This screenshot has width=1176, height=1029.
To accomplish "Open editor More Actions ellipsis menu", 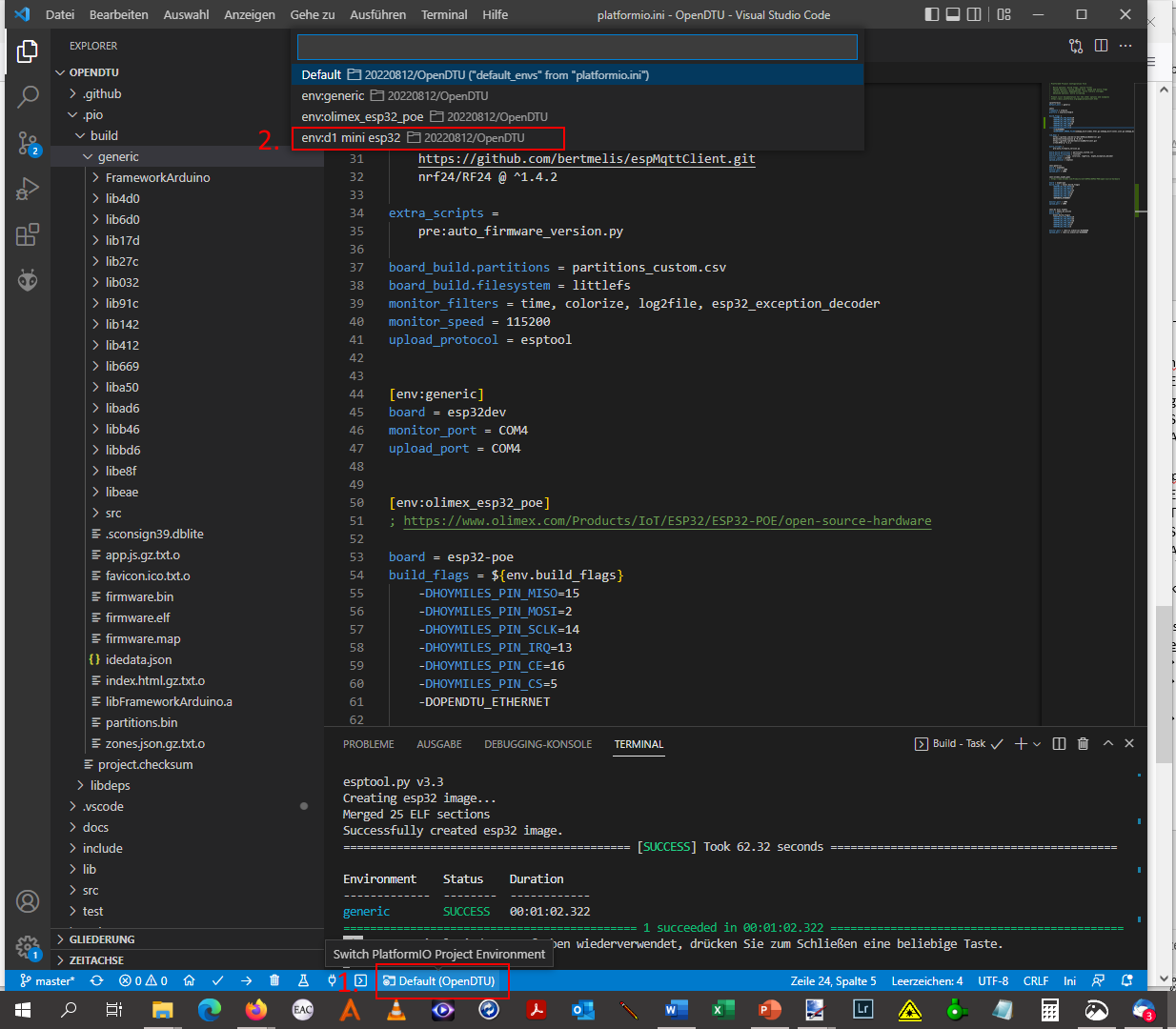I will point(1125,46).
